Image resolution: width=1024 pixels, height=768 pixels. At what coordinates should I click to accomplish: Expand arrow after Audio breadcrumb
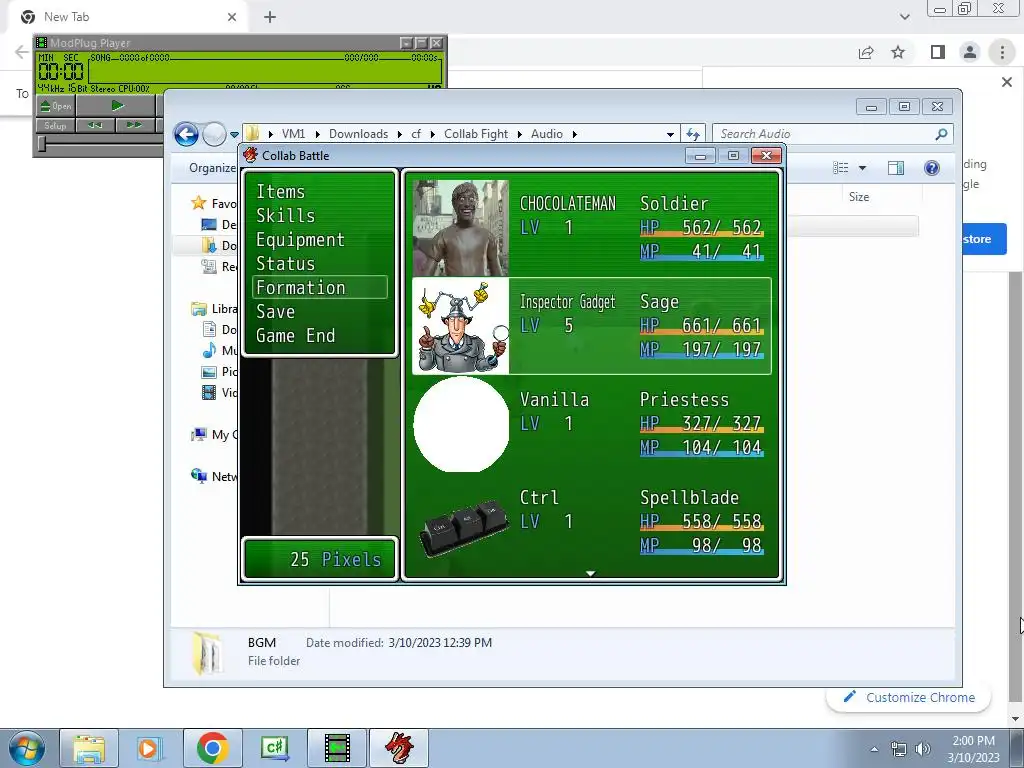pos(575,134)
